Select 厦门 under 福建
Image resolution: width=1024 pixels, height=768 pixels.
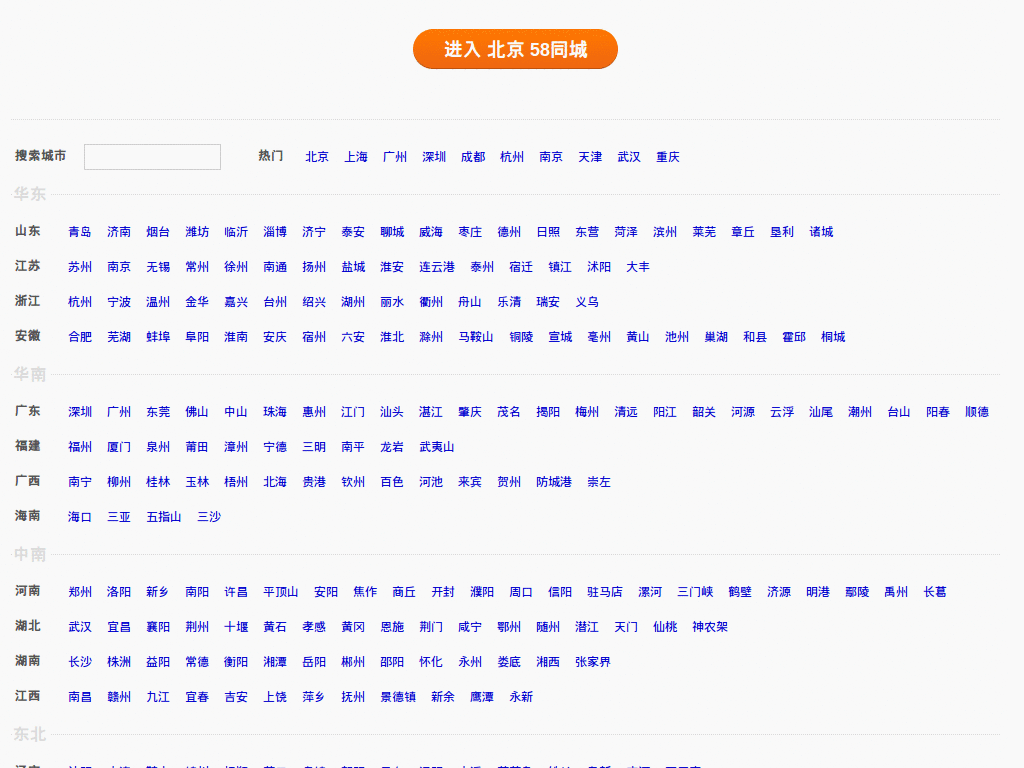coord(119,447)
